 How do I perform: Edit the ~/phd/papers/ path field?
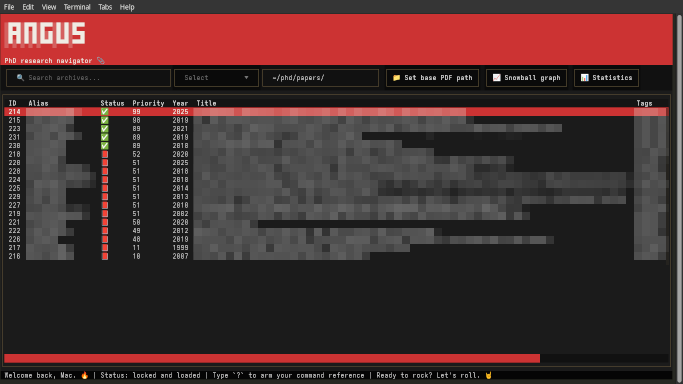coord(320,78)
